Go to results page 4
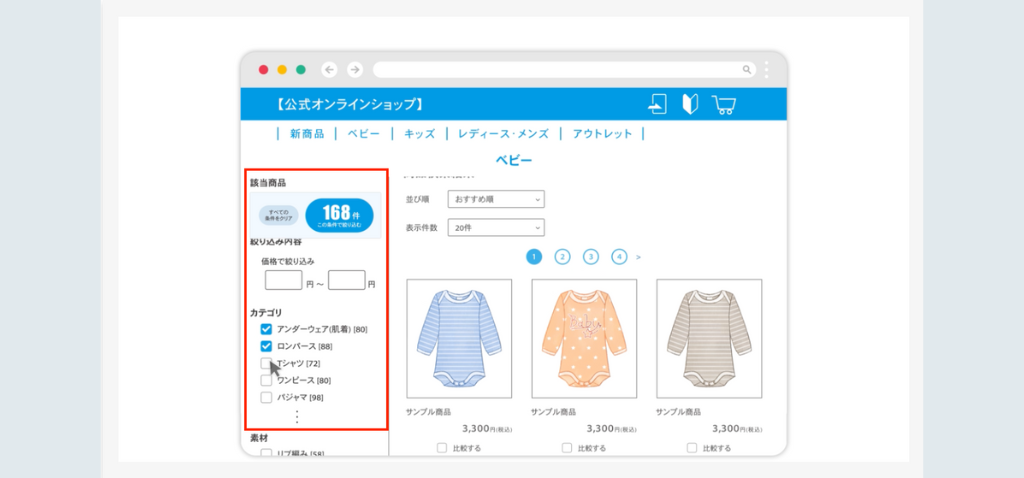 [x=619, y=257]
